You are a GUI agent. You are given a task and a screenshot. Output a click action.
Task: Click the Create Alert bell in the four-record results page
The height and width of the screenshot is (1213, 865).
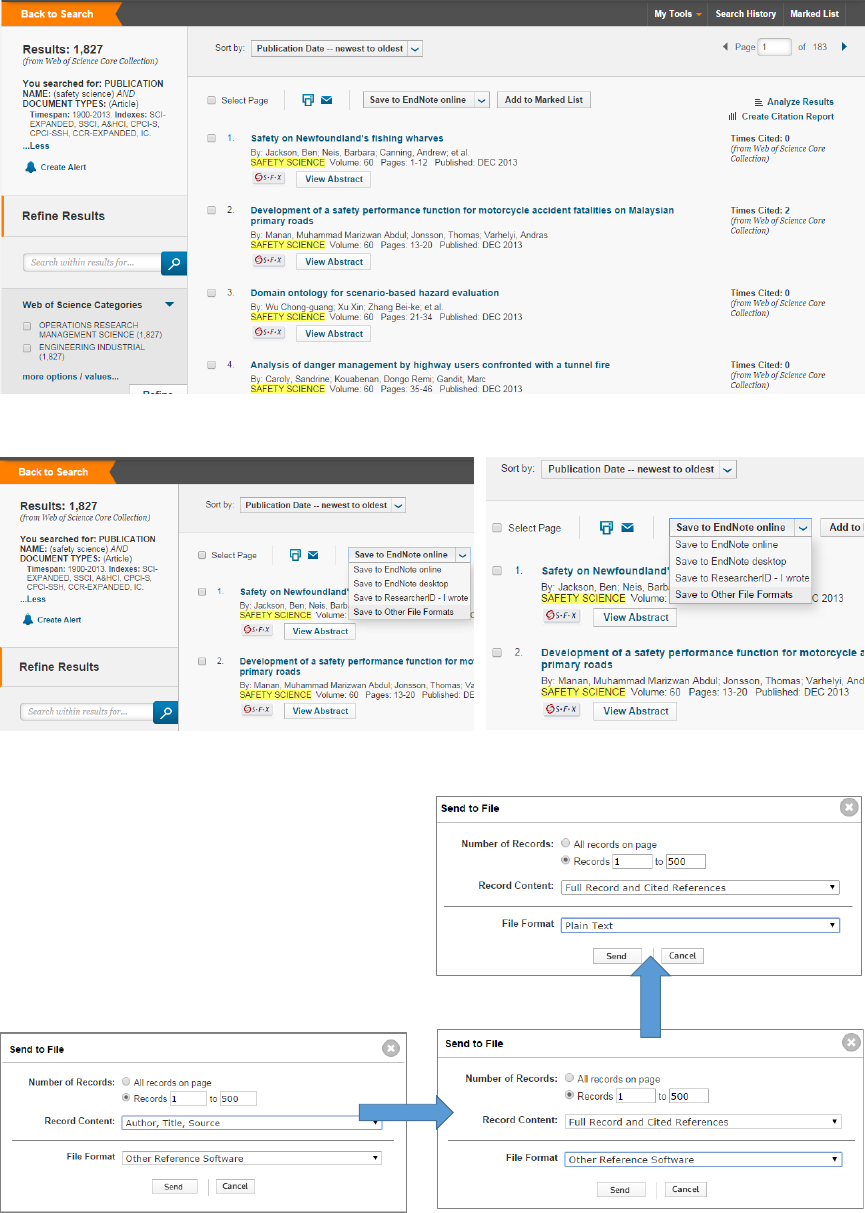(x=29, y=167)
